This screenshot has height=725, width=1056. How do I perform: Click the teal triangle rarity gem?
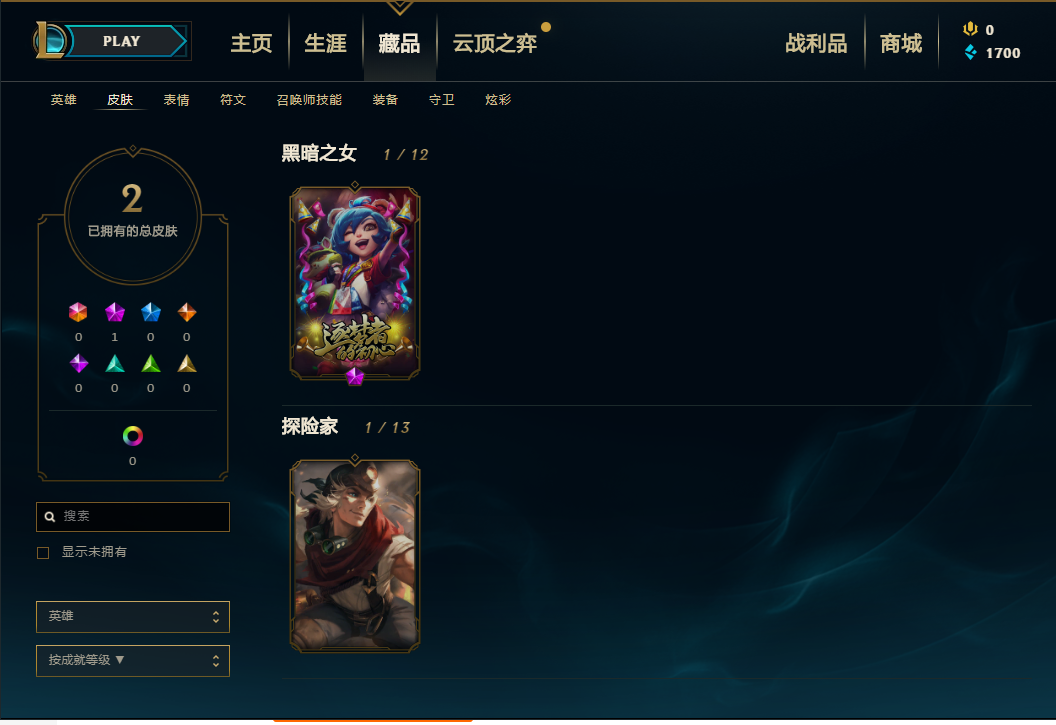coord(114,364)
